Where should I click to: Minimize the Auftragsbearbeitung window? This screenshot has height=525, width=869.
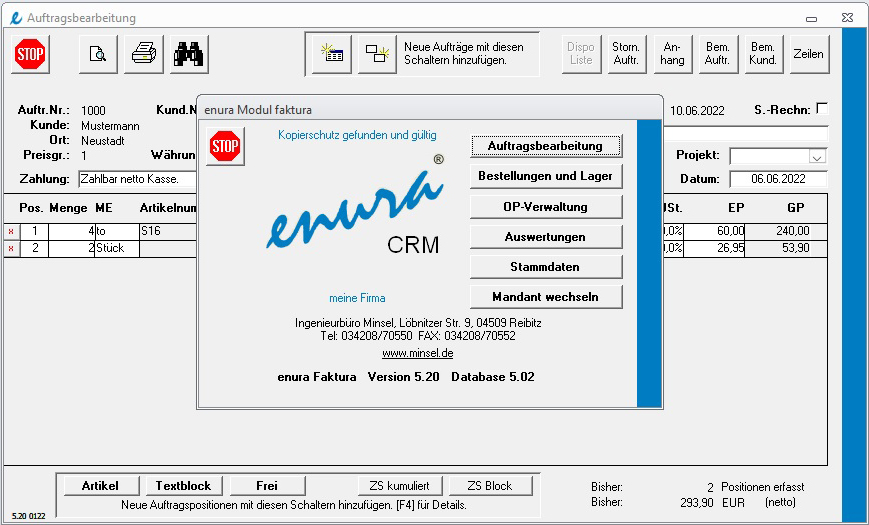(811, 18)
